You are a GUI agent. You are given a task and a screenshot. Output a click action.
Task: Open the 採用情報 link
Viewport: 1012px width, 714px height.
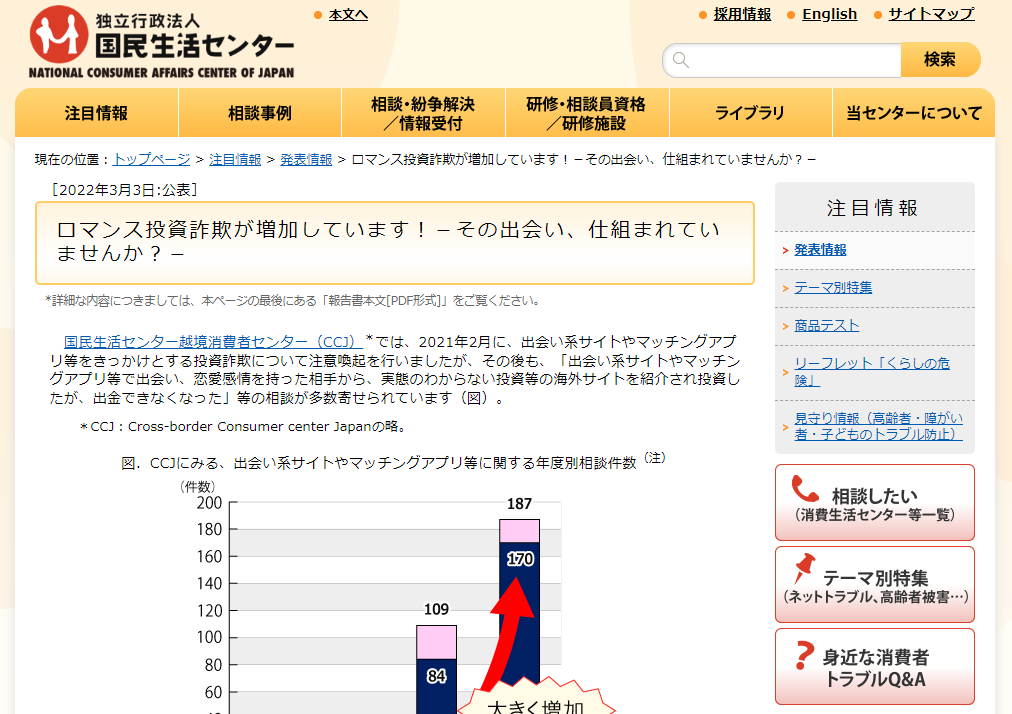(x=742, y=14)
